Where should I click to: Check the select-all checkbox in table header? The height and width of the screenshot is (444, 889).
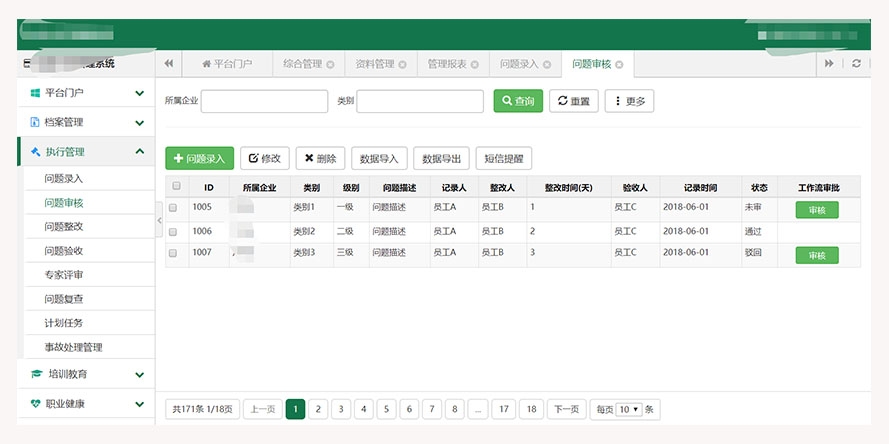[176, 186]
